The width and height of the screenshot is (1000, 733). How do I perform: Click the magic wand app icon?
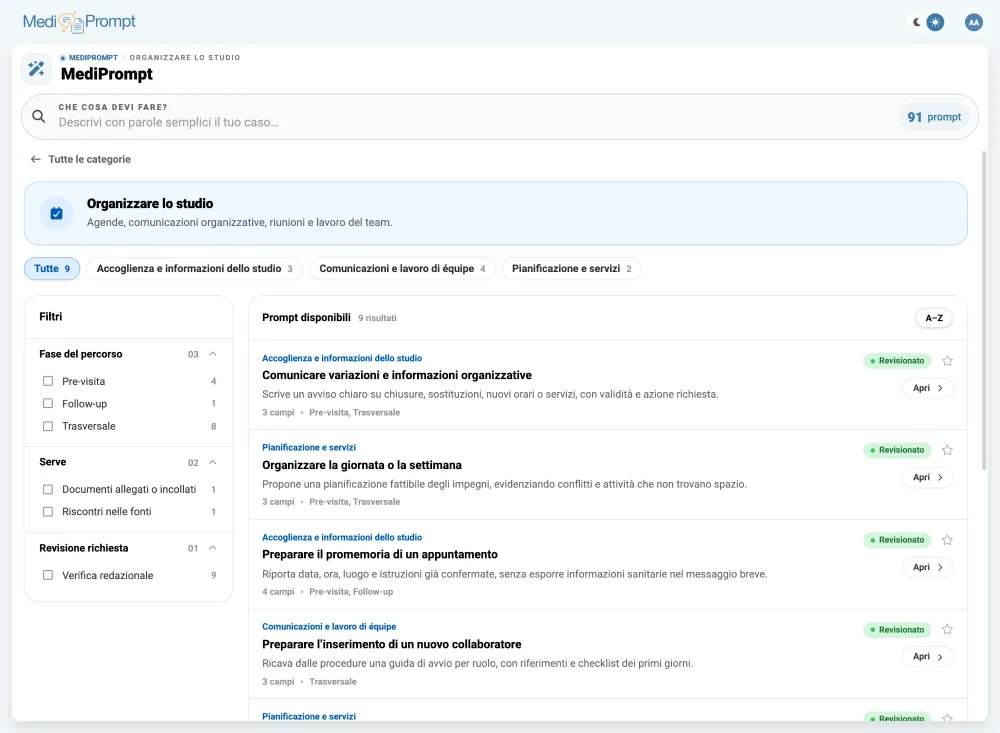tap(36, 68)
